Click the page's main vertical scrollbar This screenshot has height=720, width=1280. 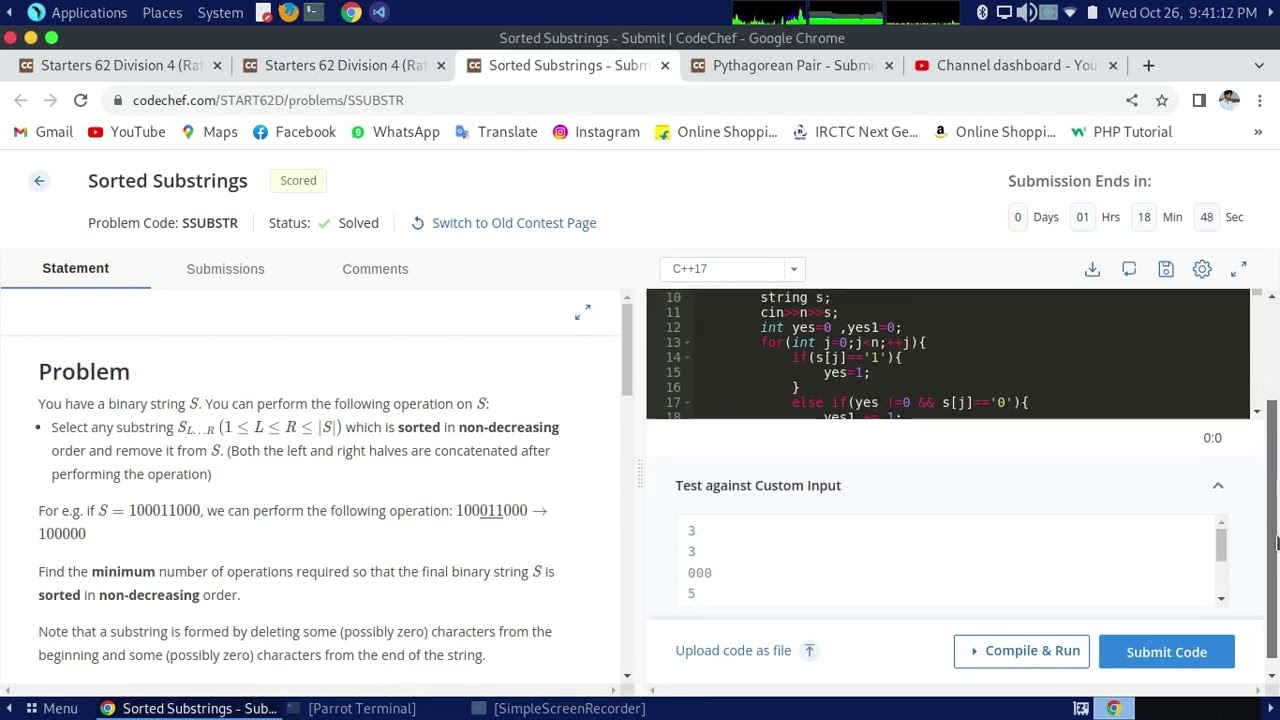[x=1272, y=530]
